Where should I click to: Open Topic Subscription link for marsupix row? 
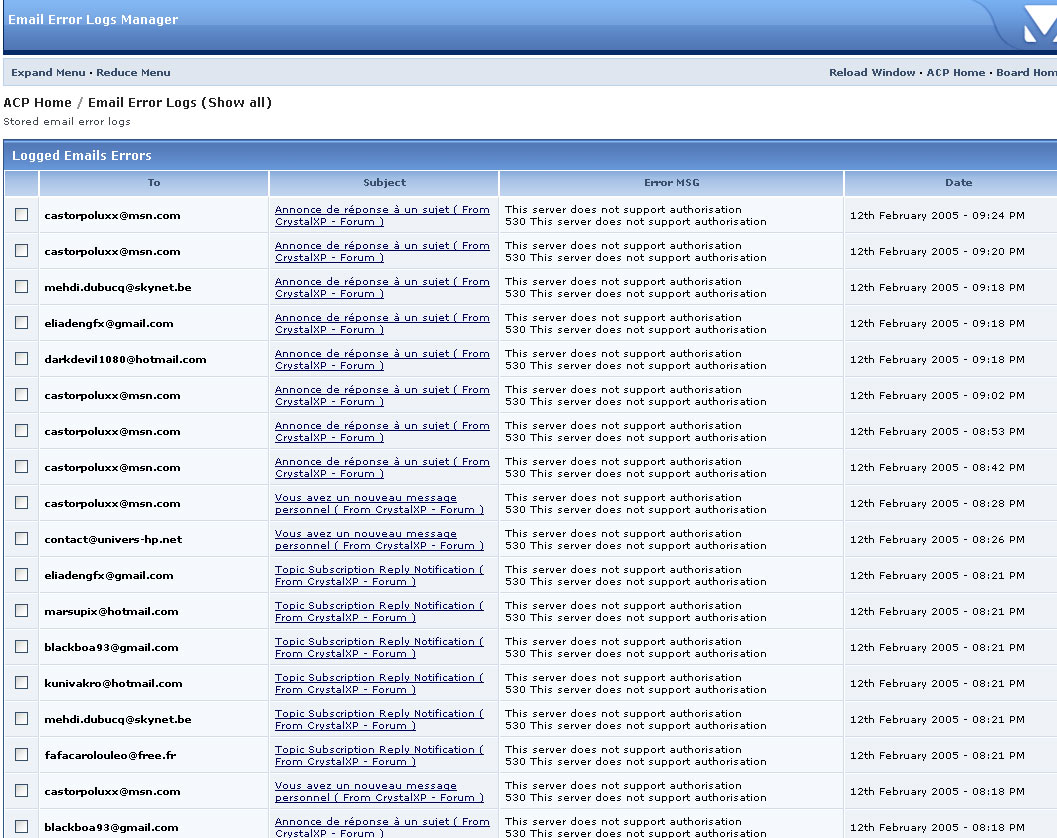(x=379, y=611)
